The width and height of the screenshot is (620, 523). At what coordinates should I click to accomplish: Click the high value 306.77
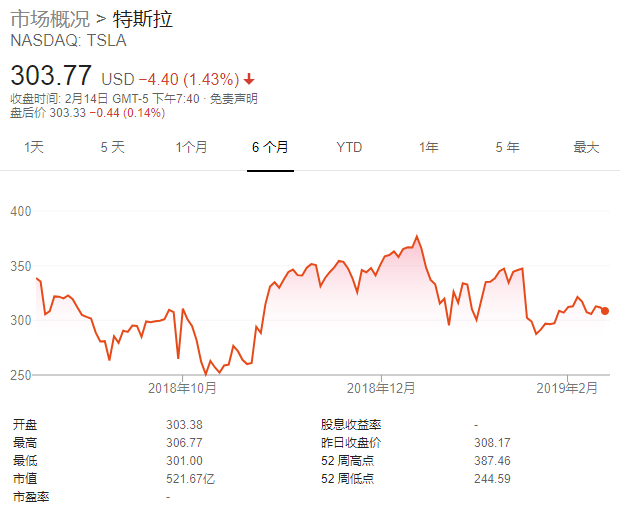tap(184, 443)
